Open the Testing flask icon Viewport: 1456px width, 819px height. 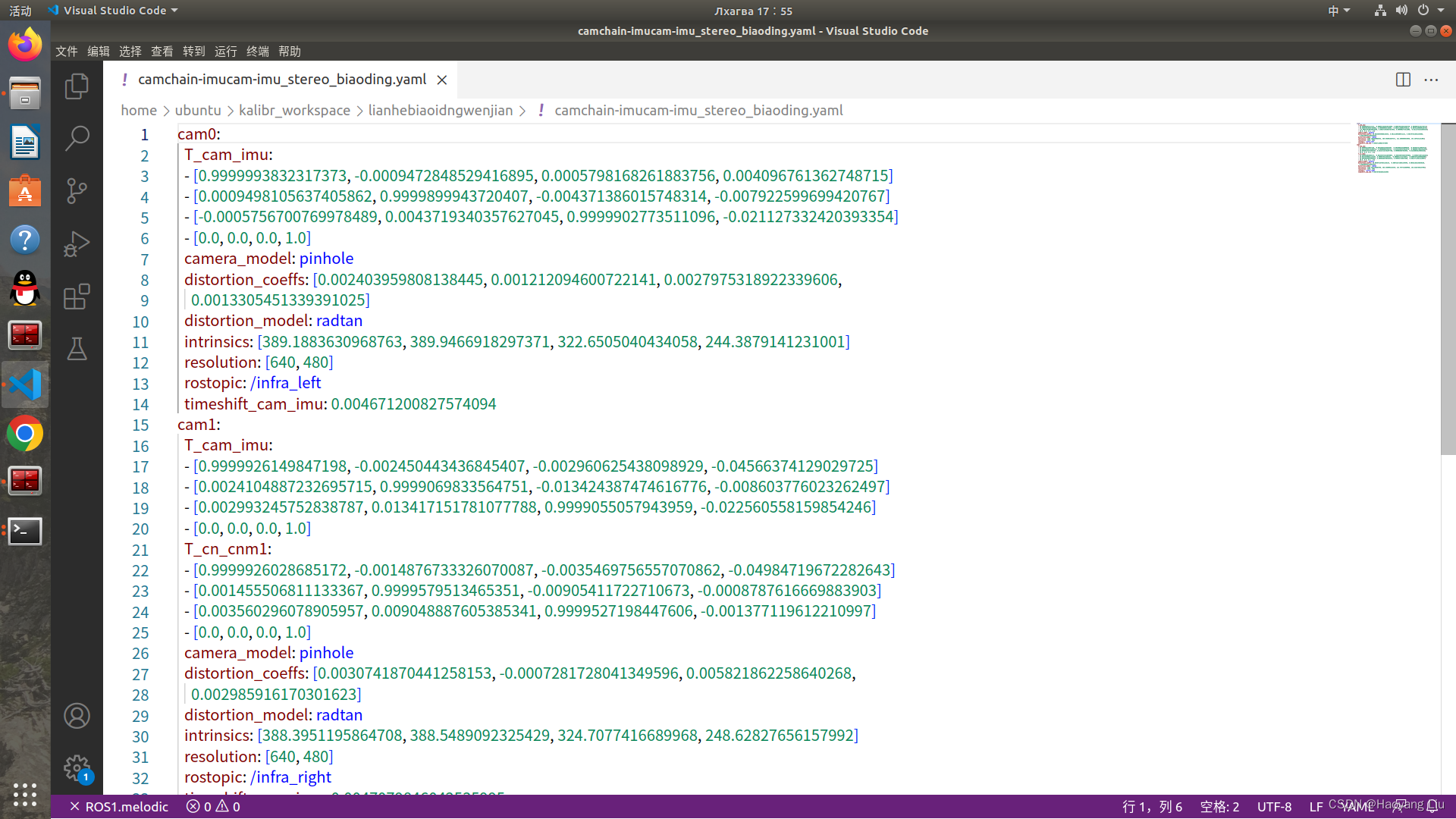pyautogui.click(x=77, y=349)
